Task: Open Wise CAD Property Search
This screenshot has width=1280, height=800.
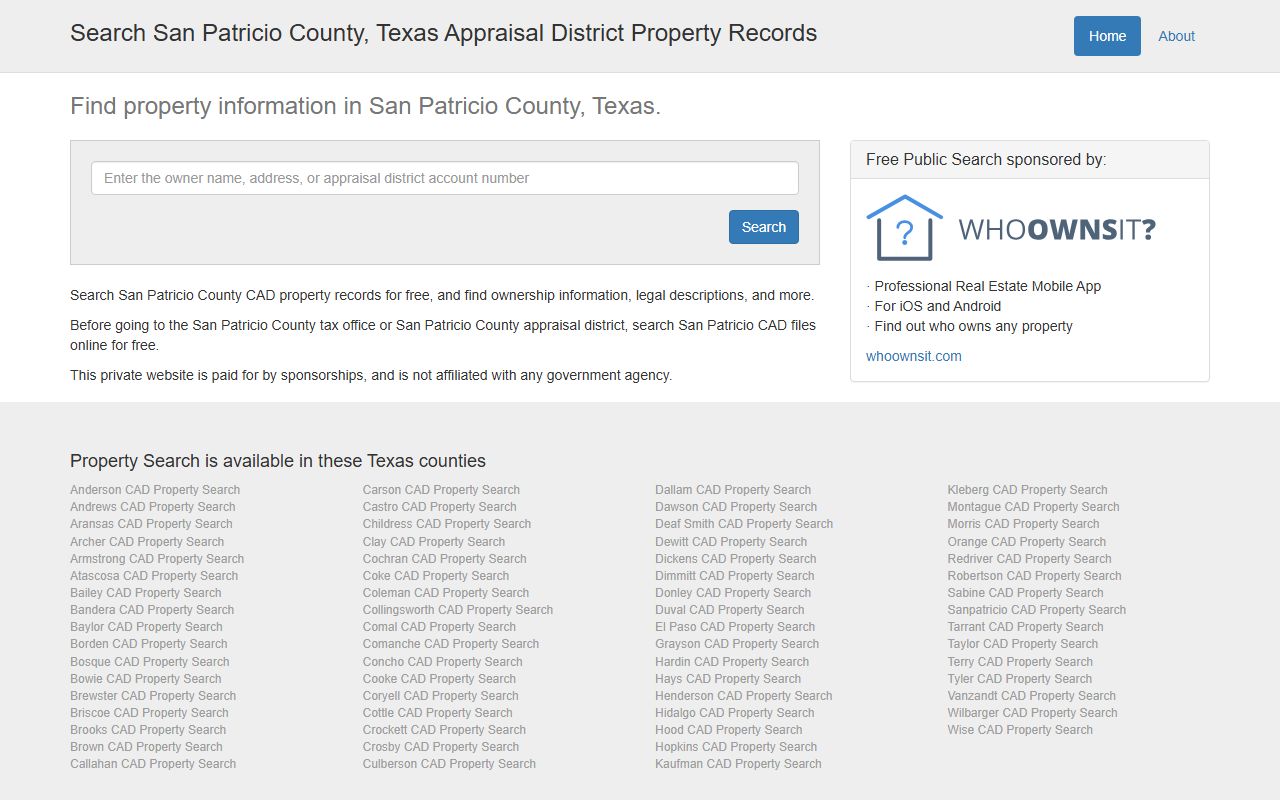Action: 1020,730
